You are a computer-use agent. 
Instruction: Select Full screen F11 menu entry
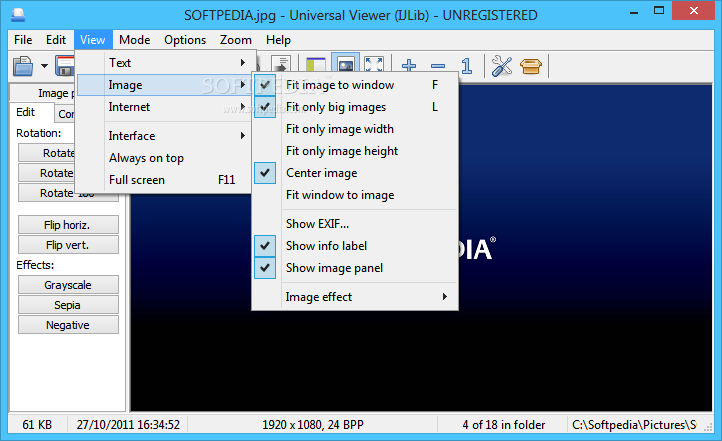click(x=163, y=180)
